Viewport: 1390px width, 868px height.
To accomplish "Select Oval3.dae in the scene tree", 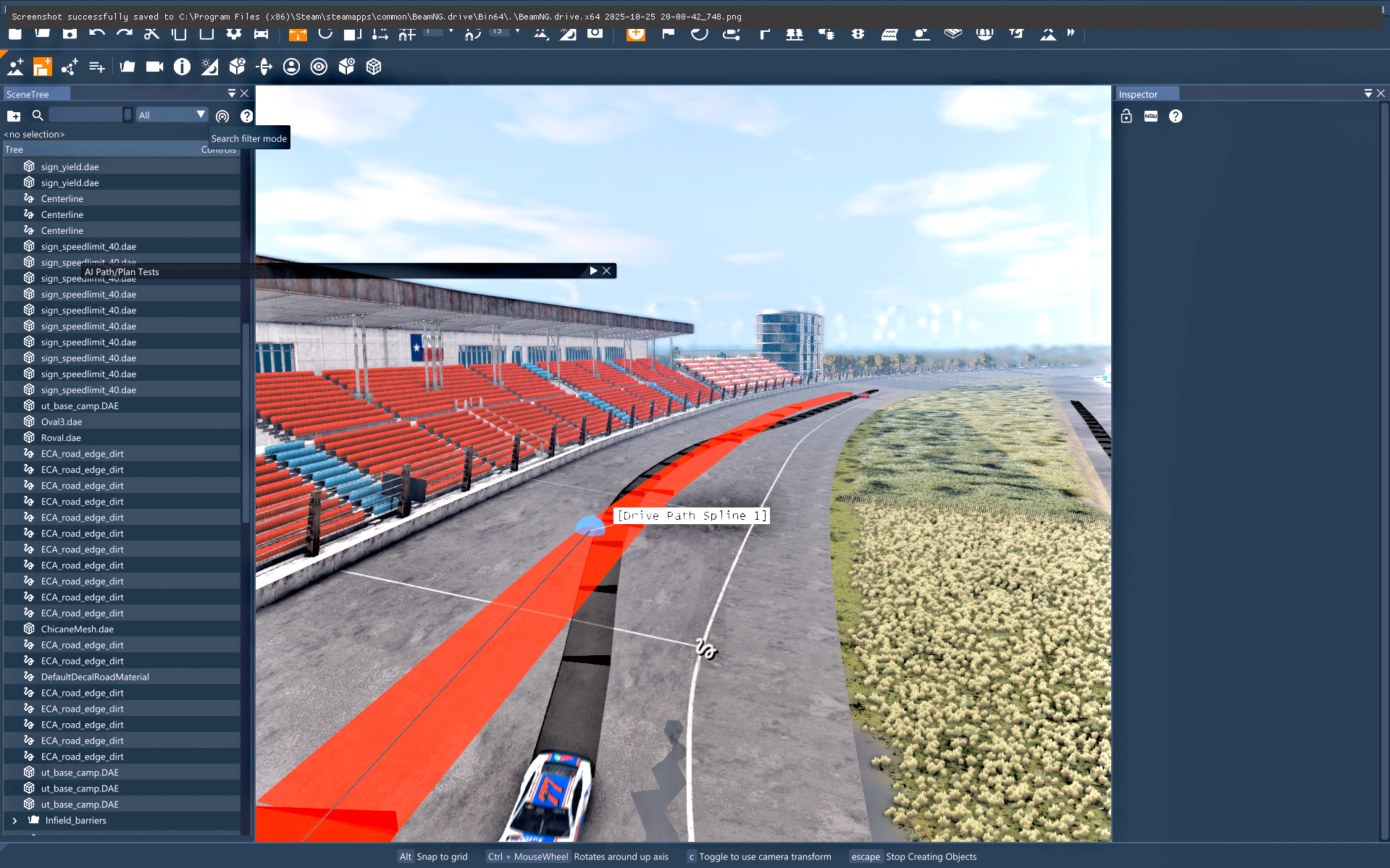I will click(x=122, y=422).
